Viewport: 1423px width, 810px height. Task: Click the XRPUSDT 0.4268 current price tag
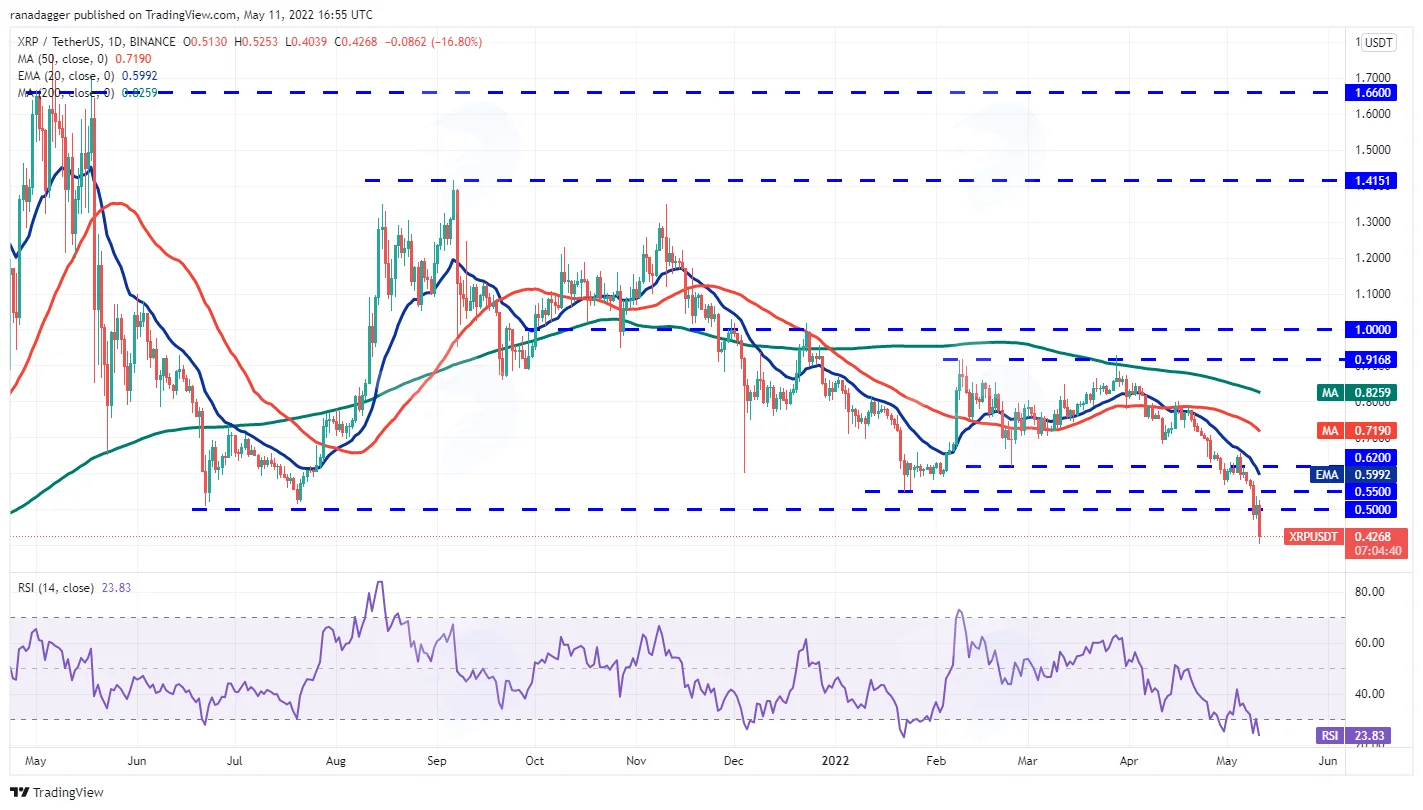pos(1345,537)
